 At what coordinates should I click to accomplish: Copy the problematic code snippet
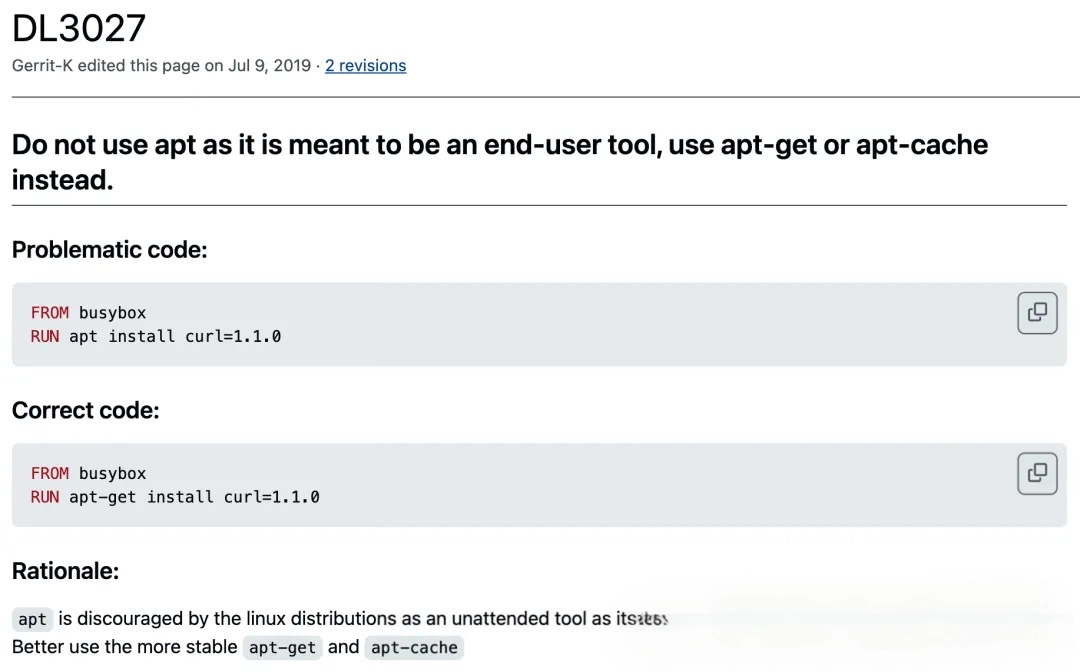click(1037, 312)
